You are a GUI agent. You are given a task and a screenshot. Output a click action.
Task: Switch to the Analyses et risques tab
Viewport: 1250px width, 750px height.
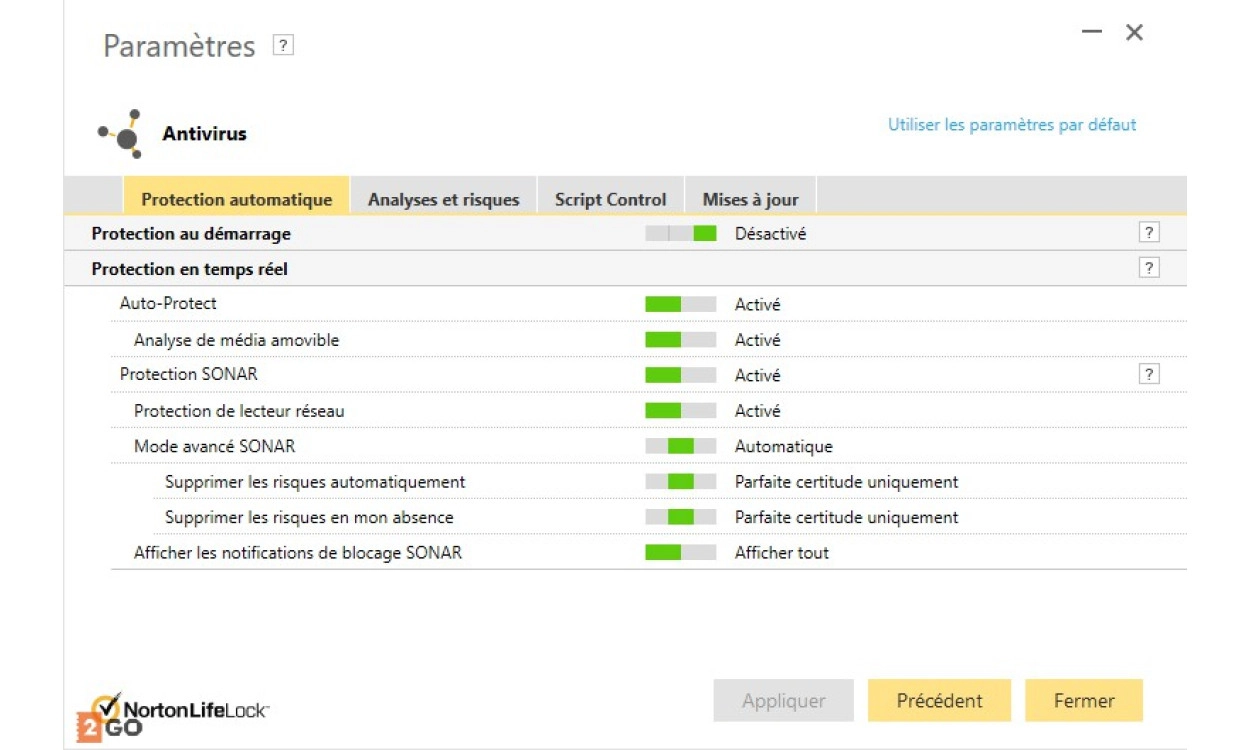point(443,199)
